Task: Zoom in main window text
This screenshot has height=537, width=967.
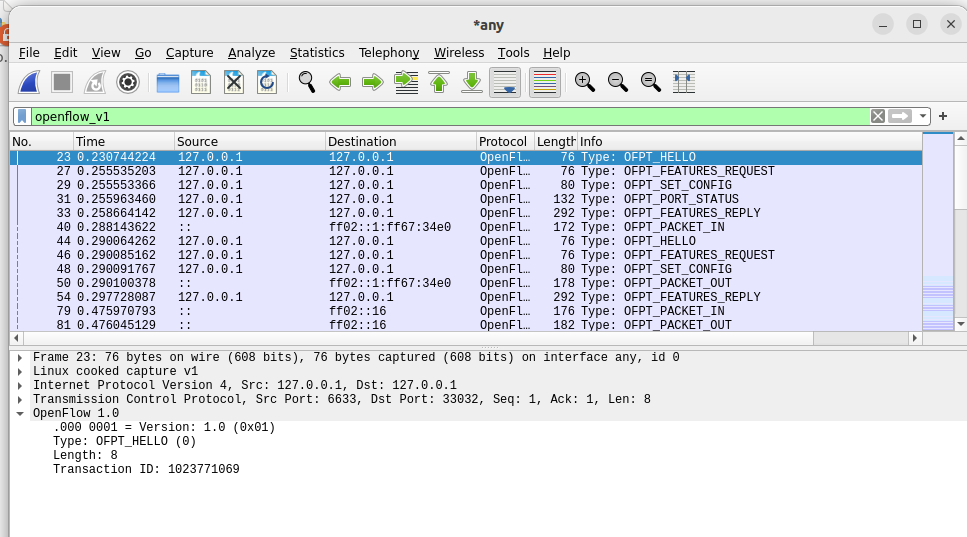Action: (x=585, y=82)
